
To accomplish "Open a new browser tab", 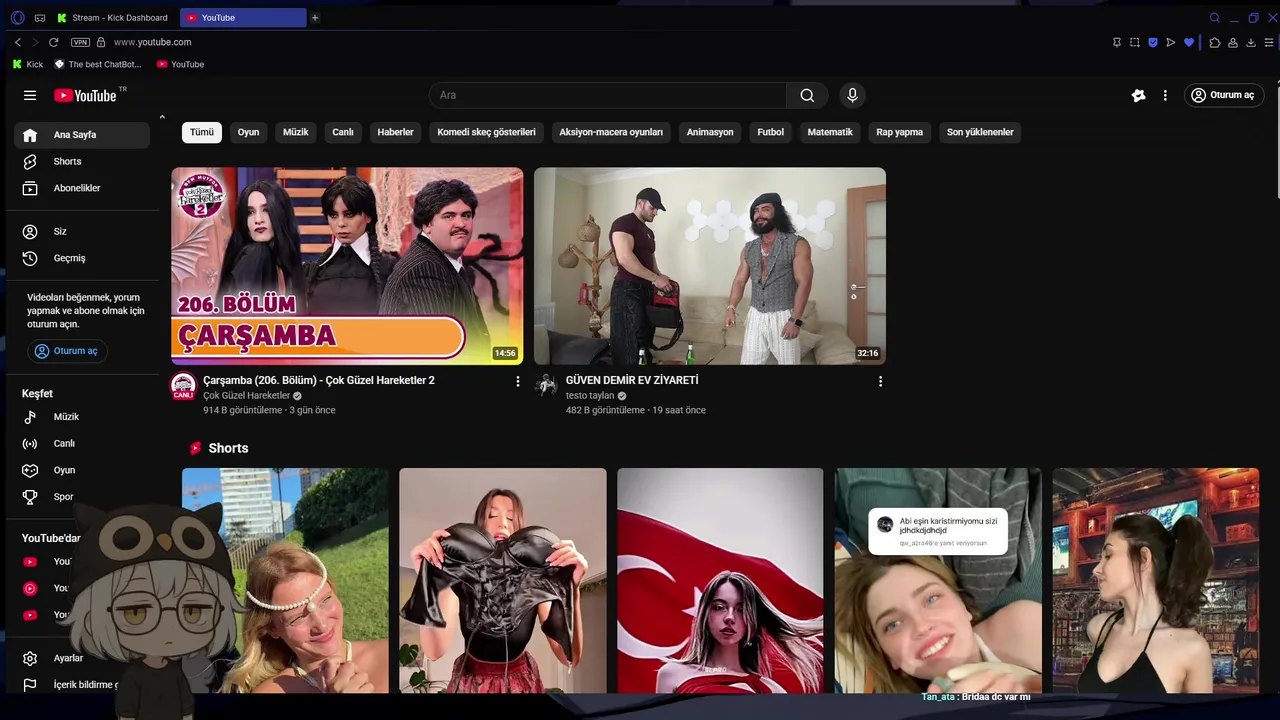I will point(315,18).
